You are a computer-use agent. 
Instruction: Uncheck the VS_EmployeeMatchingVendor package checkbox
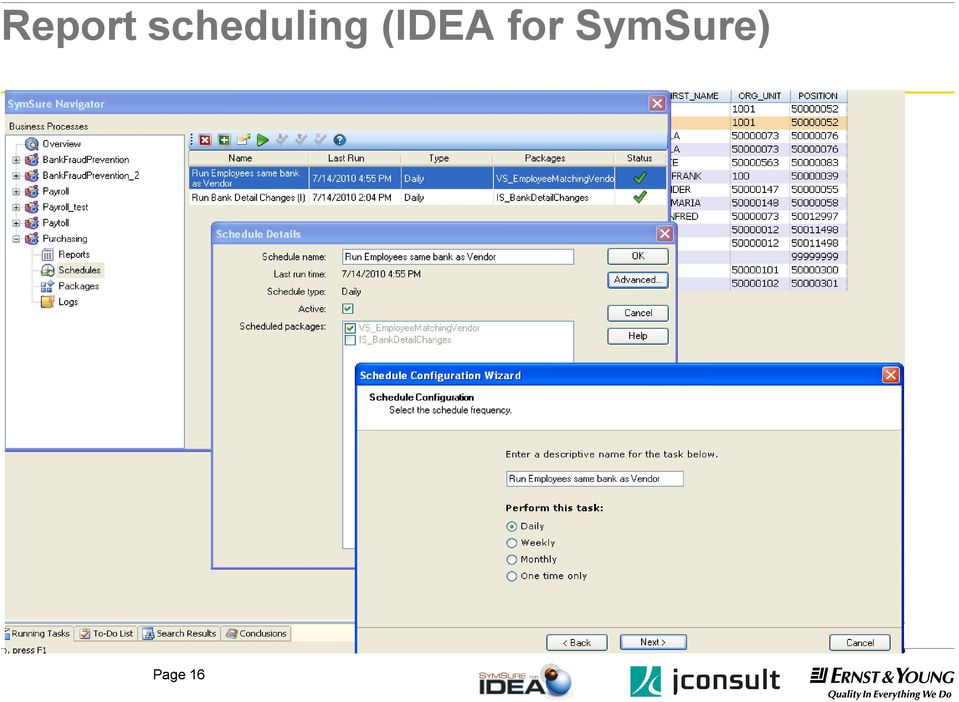350,328
